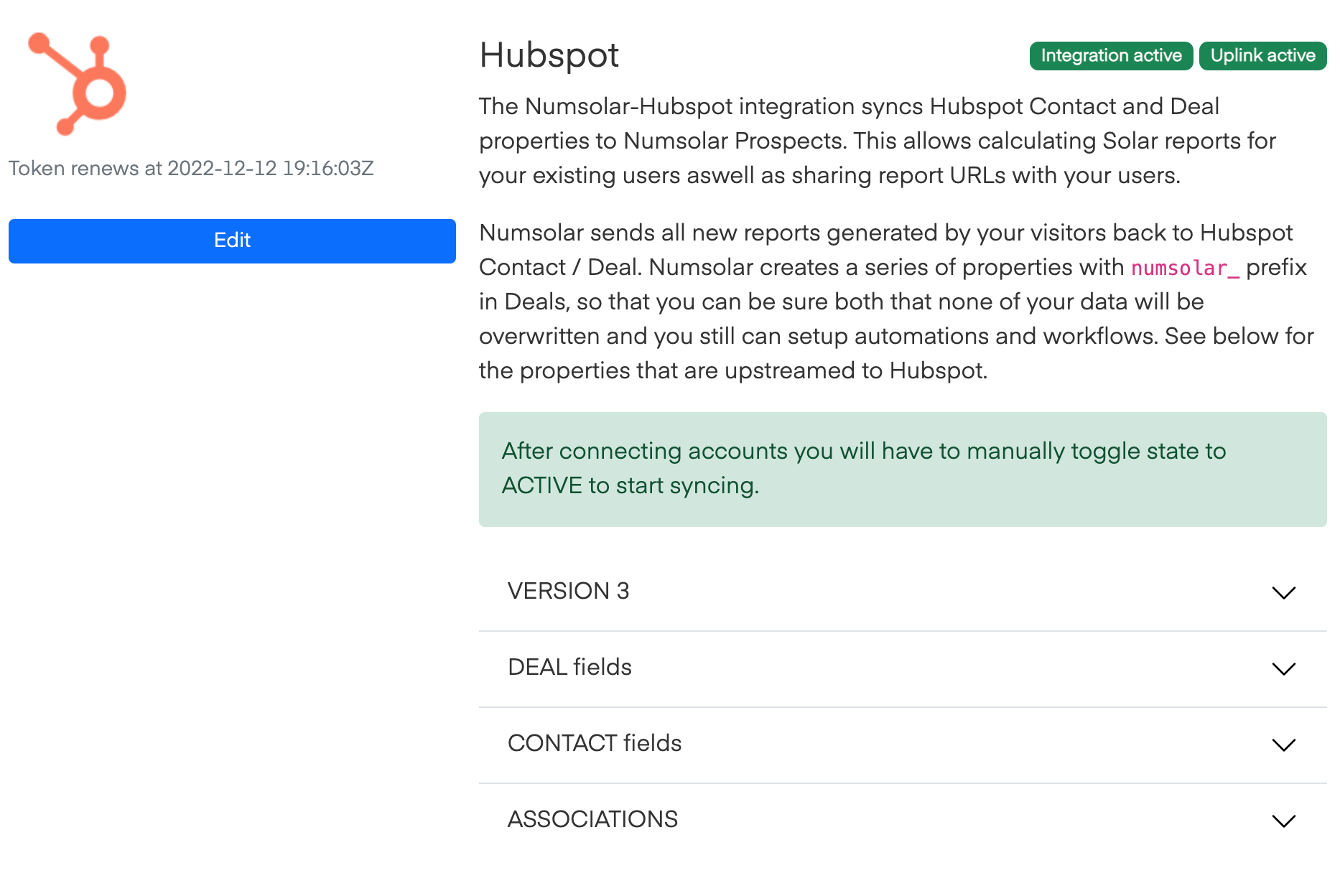This screenshot has height=896, width=1340.
Task: Click the chevron next to DEAL fields
Action: click(1284, 668)
